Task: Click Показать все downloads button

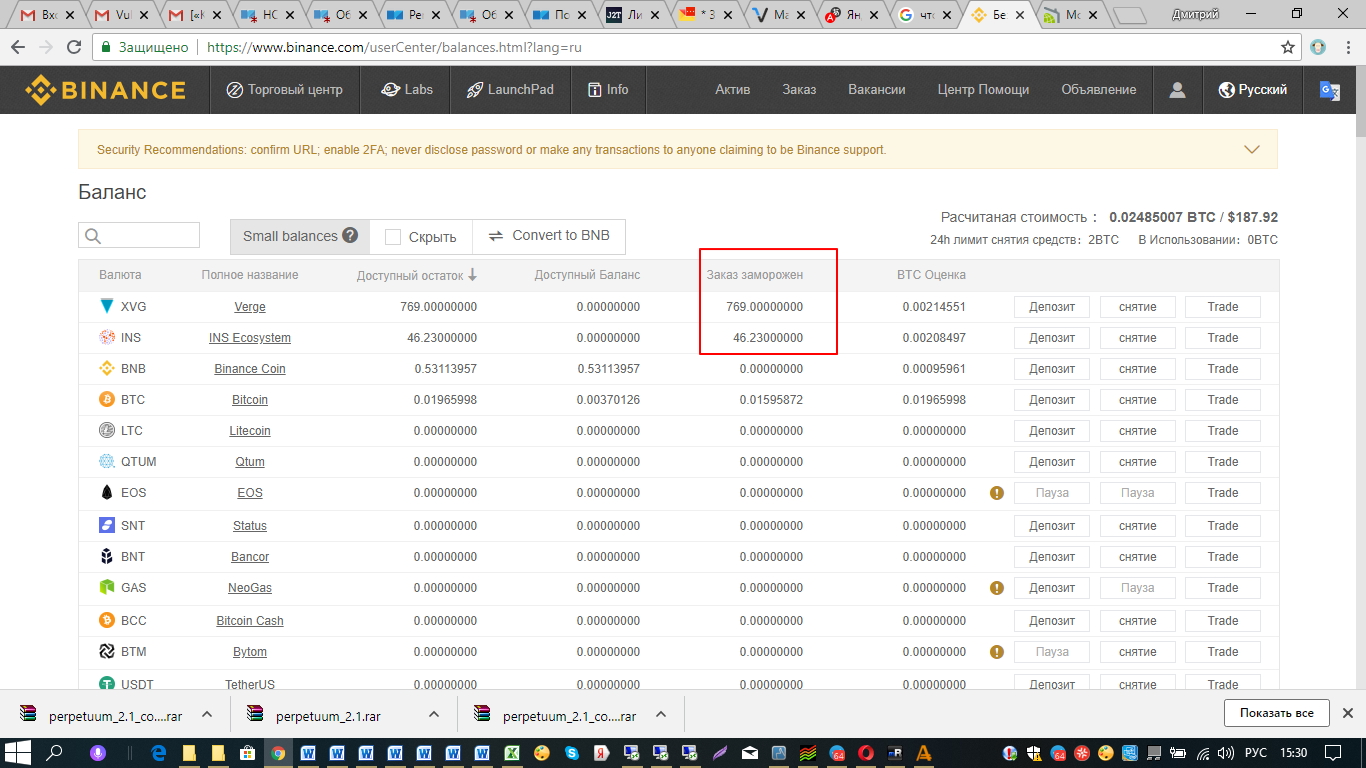Action: click(1277, 713)
